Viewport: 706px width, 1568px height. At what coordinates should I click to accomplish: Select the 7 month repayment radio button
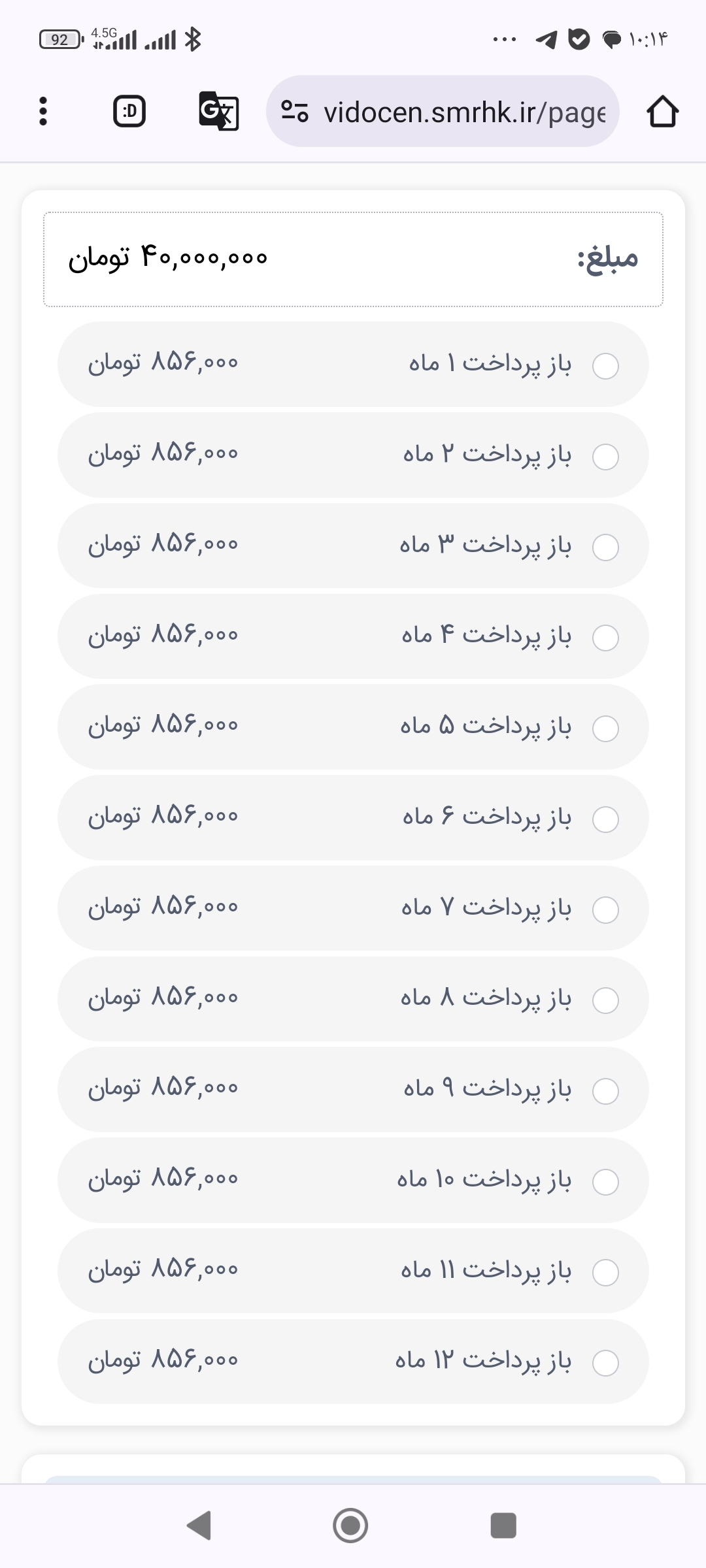click(605, 910)
